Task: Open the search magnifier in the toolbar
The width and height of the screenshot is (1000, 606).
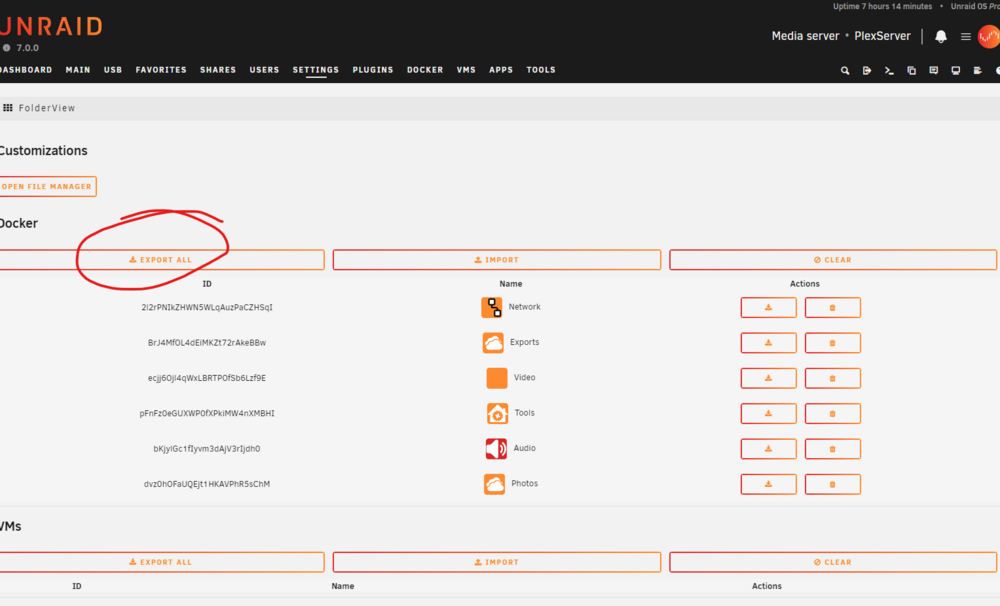Action: click(x=844, y=70)
